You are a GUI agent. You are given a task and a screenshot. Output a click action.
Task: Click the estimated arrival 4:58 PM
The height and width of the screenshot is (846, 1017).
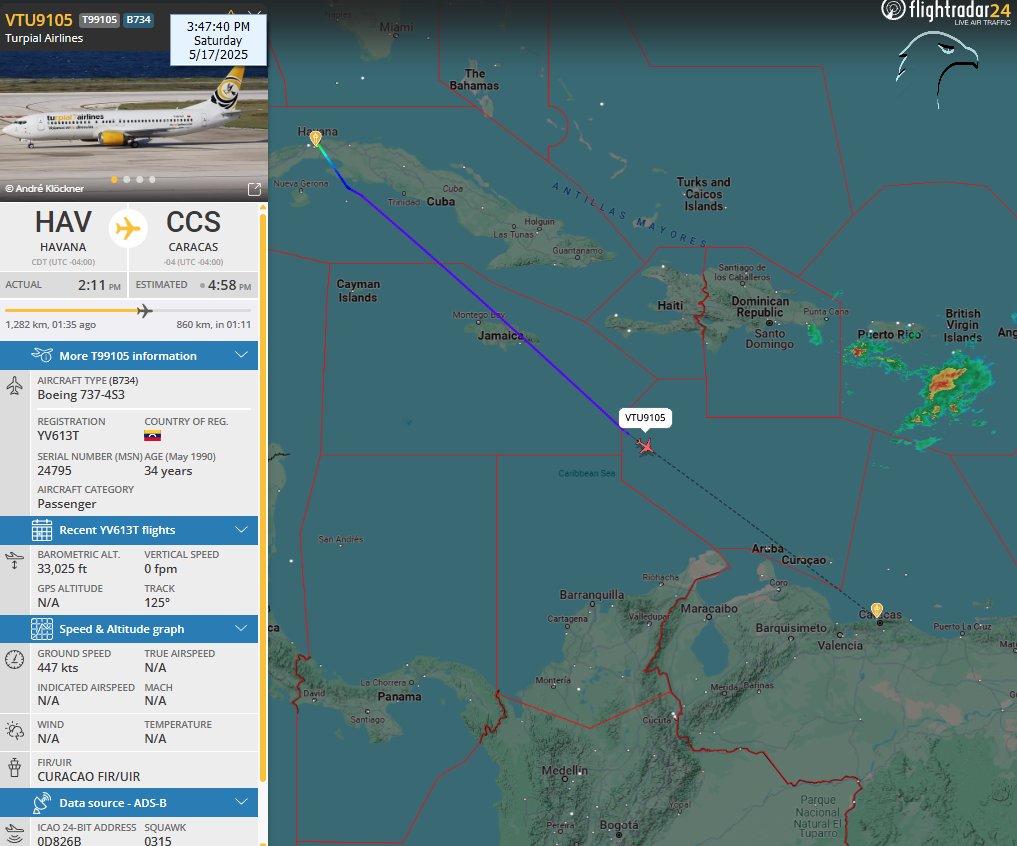pyautogui.click(x=229, y=285)
